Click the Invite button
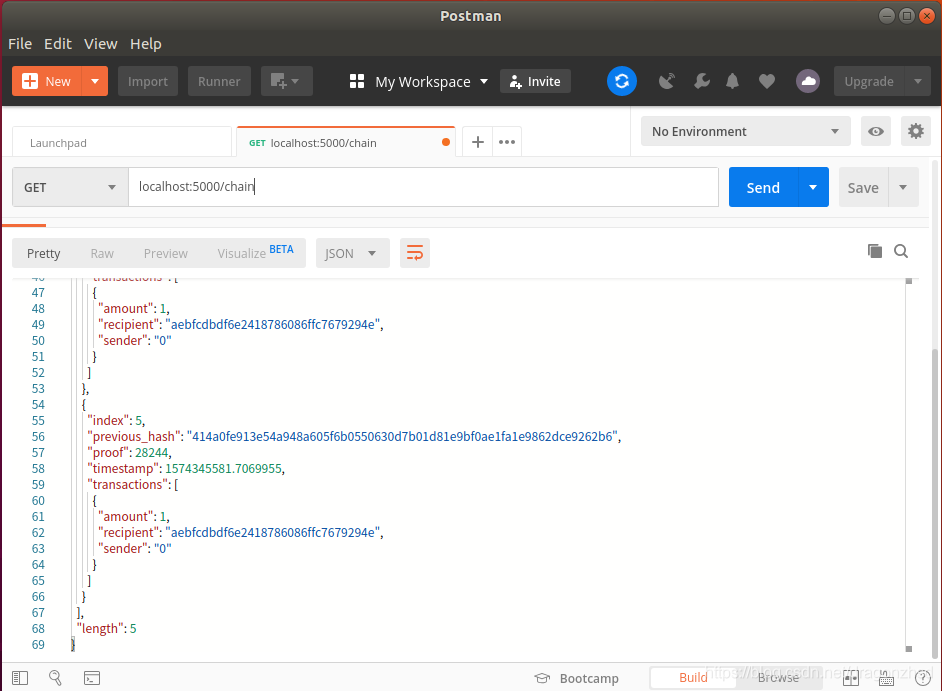Screen dimensions: 942x691 (535, 81)
